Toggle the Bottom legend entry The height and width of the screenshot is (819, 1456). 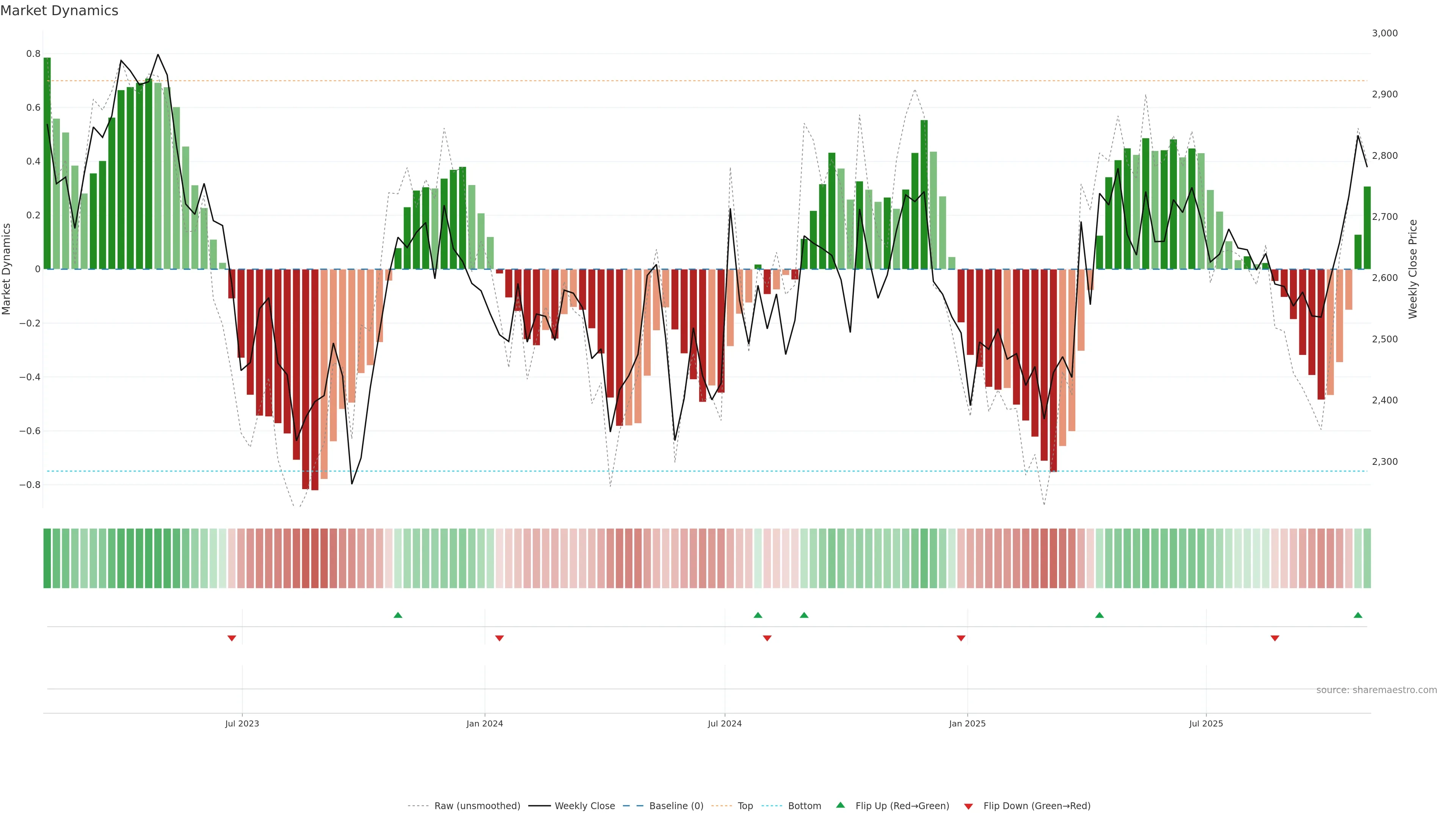coord(804,806)
